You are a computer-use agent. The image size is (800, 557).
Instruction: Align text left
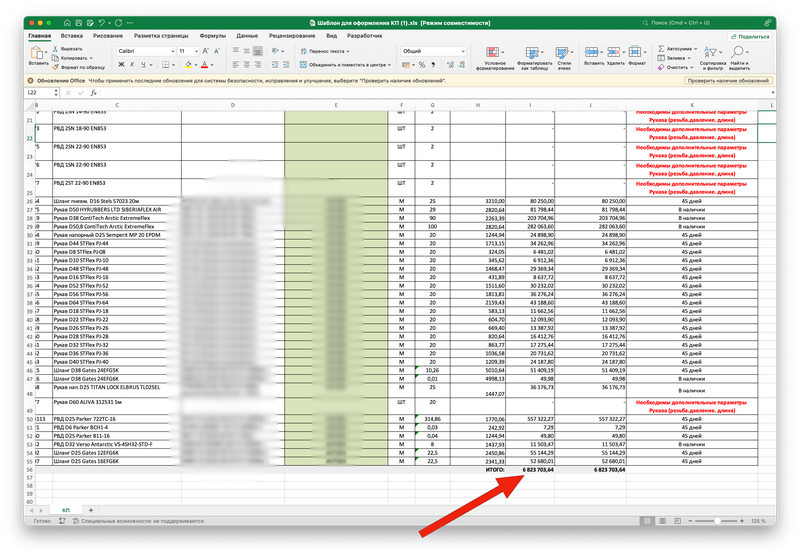[x=236, y=65]
